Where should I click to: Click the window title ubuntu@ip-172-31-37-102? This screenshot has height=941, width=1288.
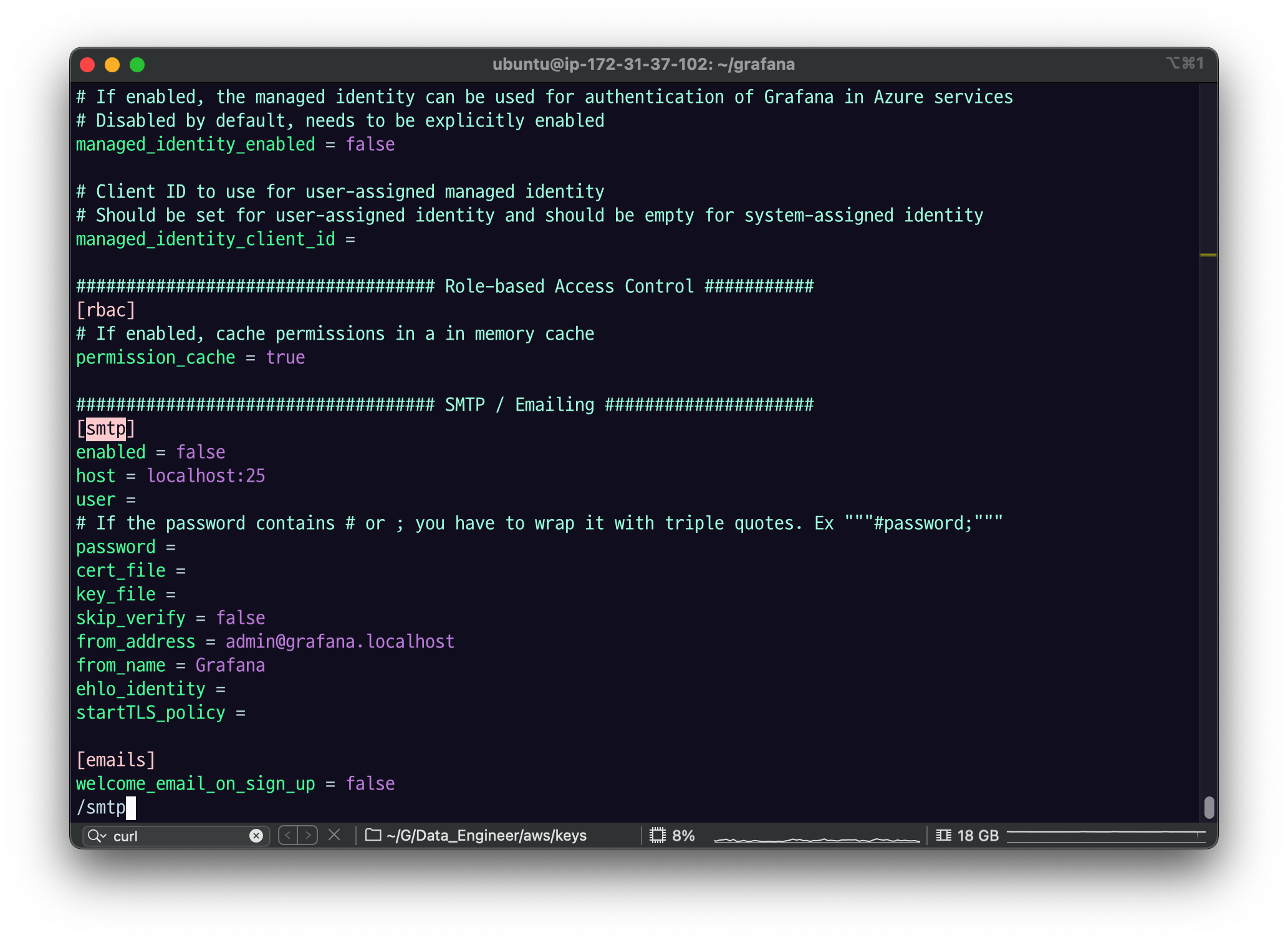pyautogui.click(x=643, y=64)
